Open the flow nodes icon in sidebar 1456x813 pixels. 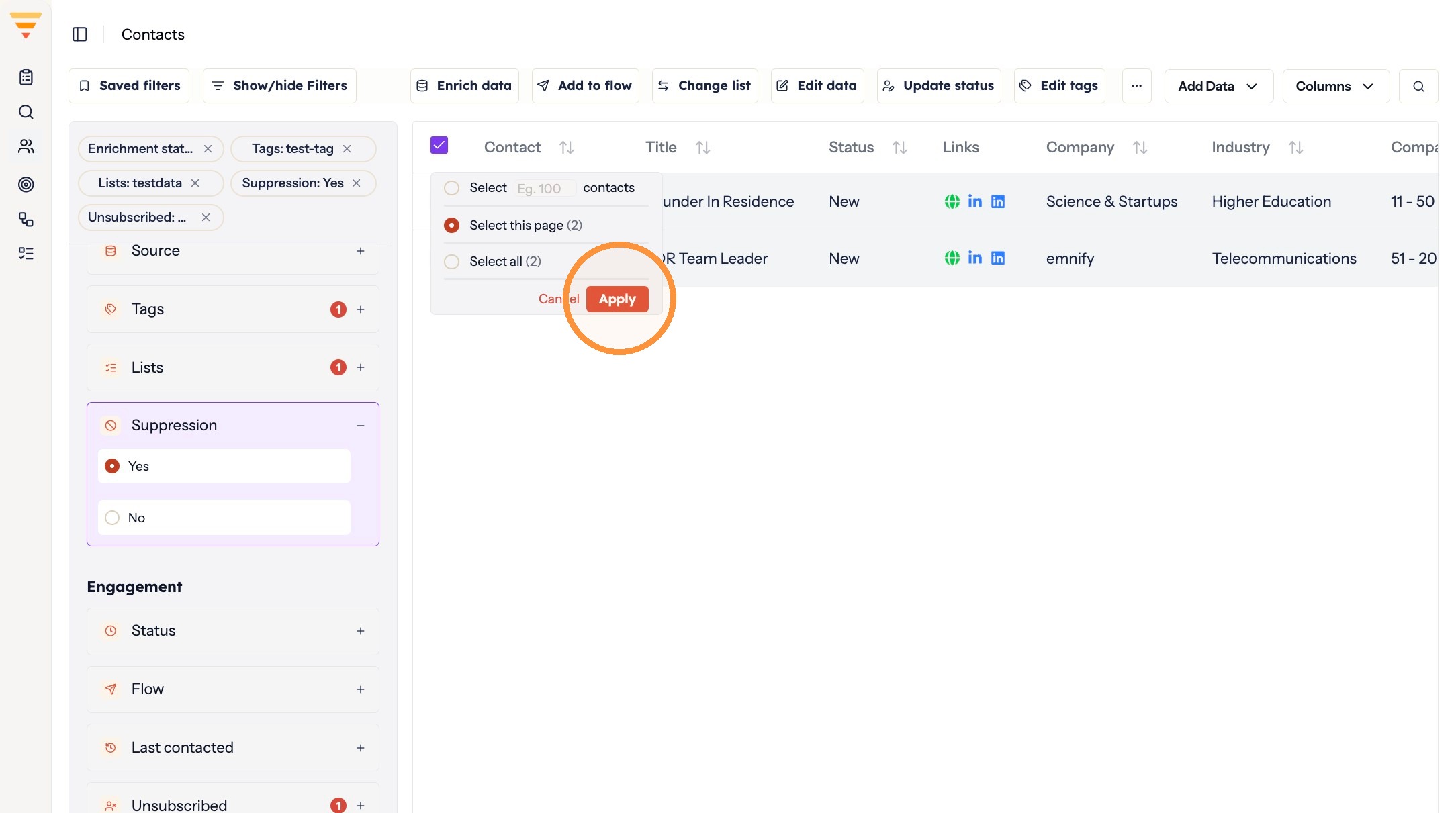click(26, 219)
